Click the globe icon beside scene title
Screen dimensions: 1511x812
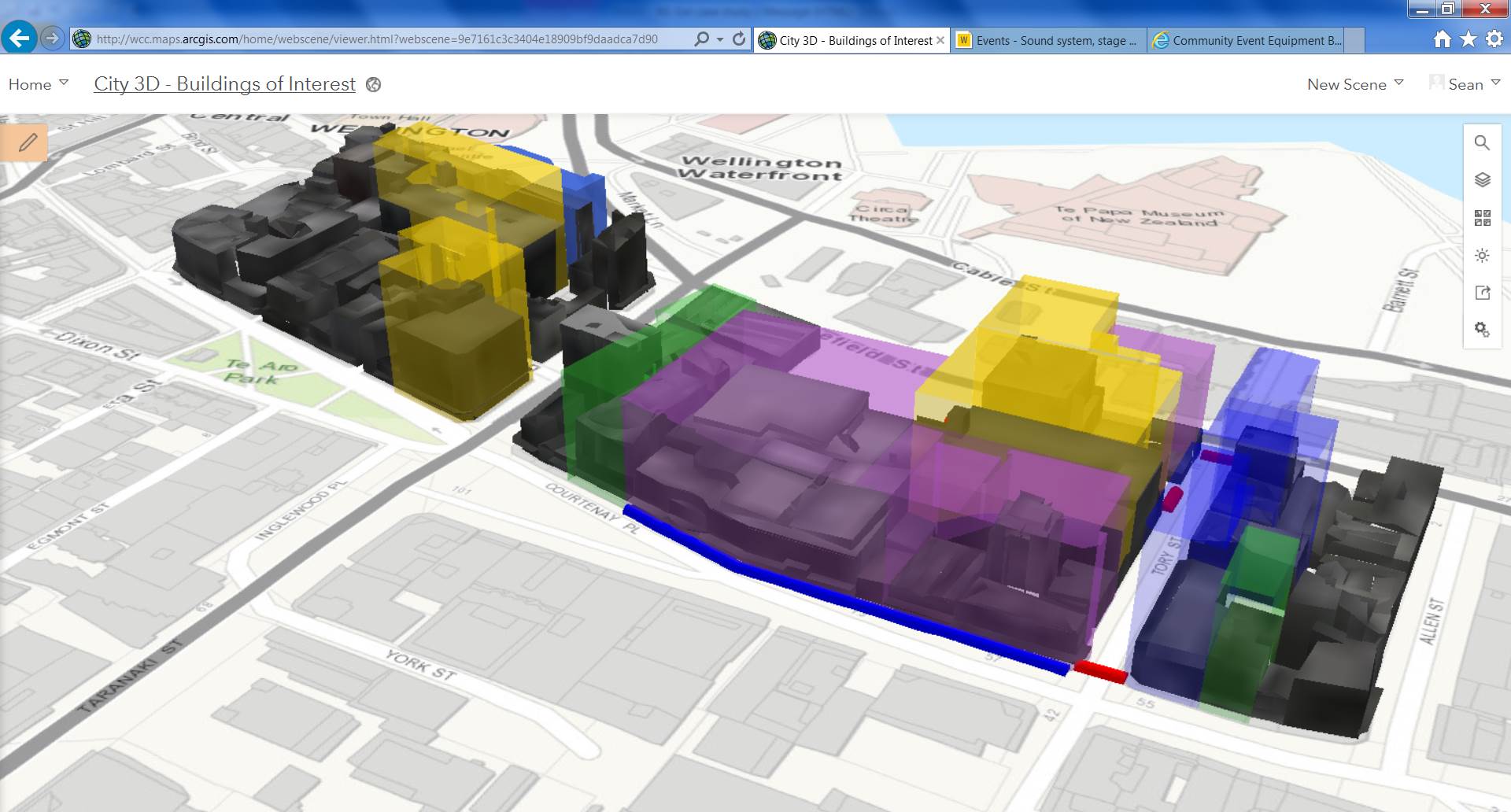[x=374, y=85]
